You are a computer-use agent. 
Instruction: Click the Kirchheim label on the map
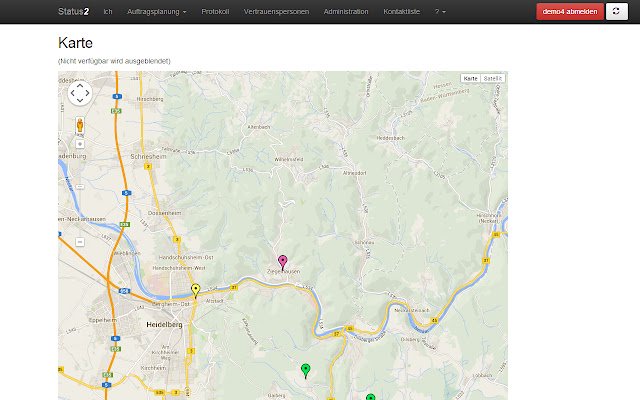click(x=153, y=368)
